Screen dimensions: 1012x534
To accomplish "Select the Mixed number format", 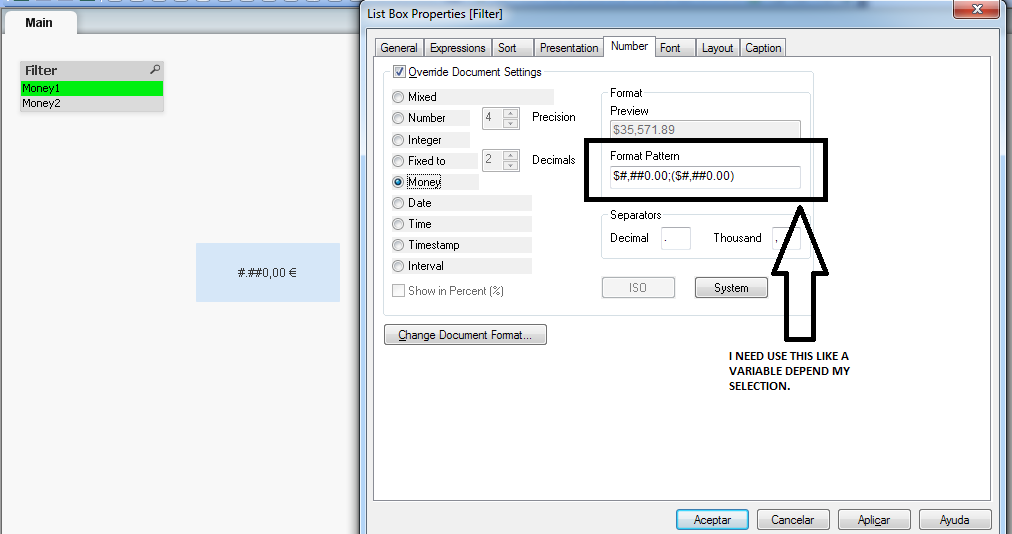I will [x=398, y=97].
